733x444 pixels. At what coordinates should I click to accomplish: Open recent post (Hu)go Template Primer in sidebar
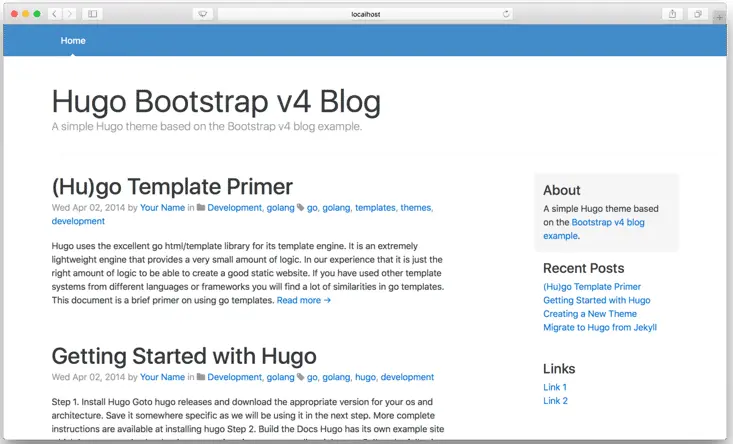click(x=592, y=286)
